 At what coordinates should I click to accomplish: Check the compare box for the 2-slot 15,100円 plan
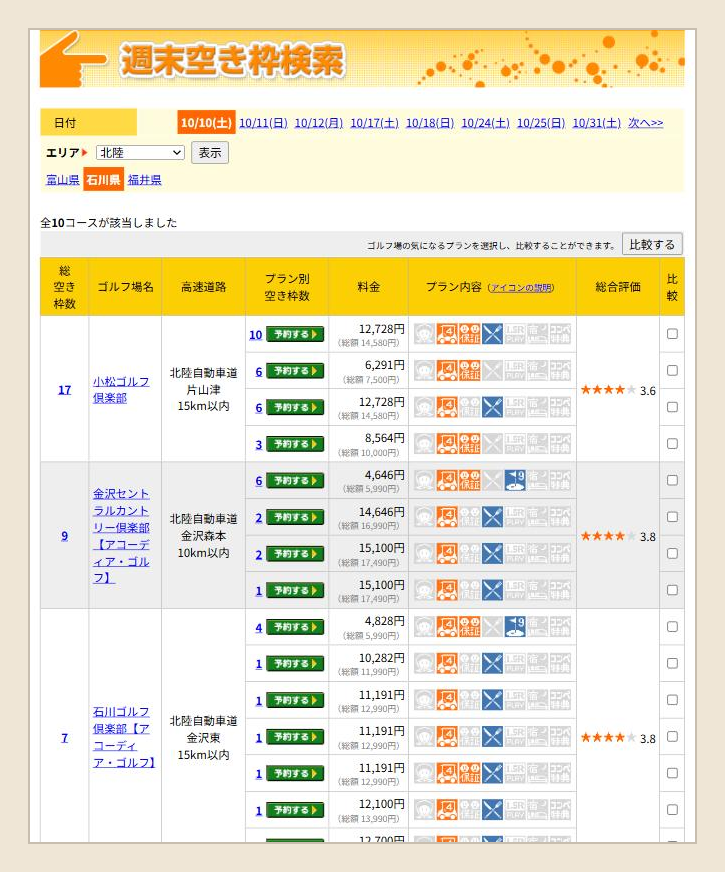click(672, 553)
